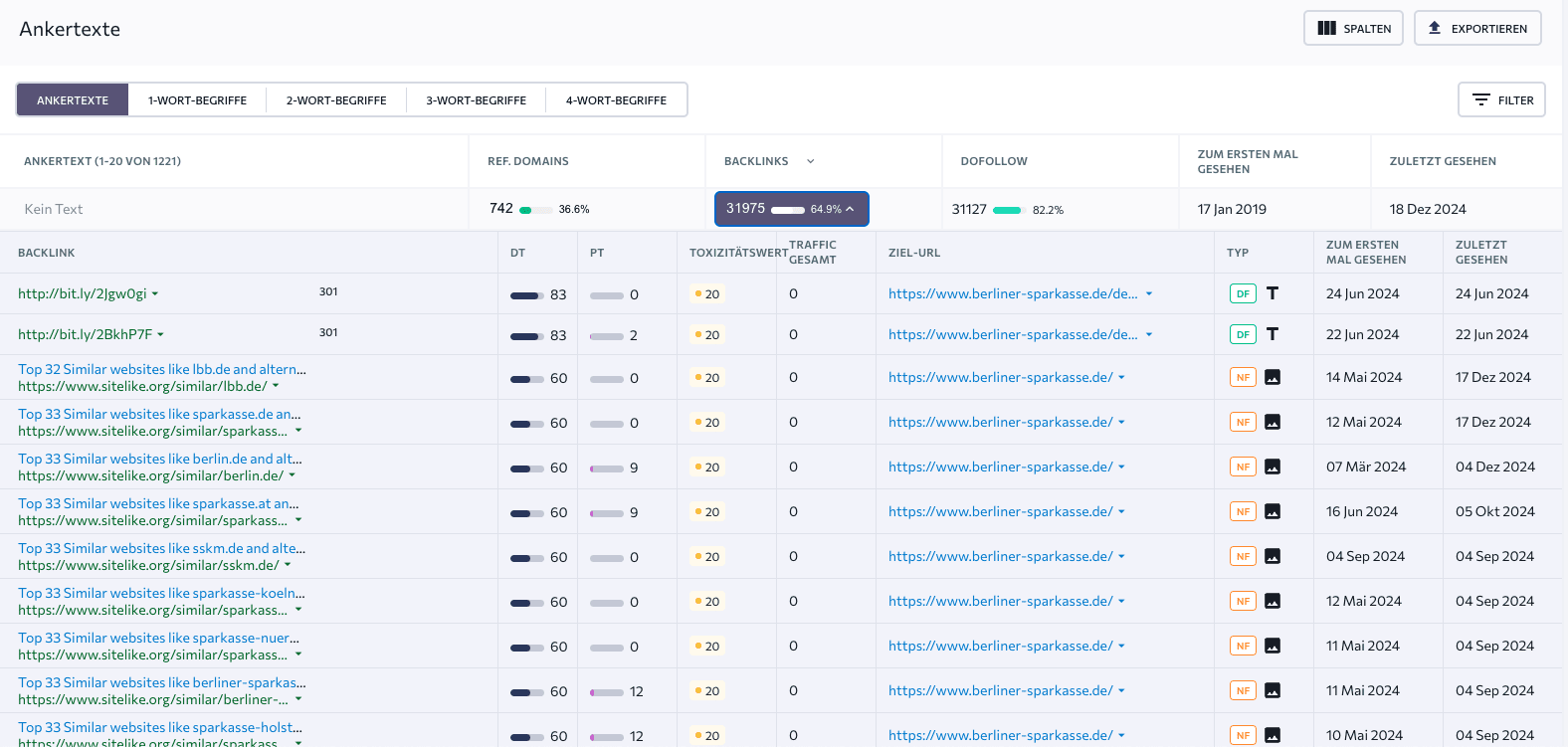Screen dimensions: 1568x747
Task: Click the NF badge in berliner-sparkas row
Action: point(1243,690)
